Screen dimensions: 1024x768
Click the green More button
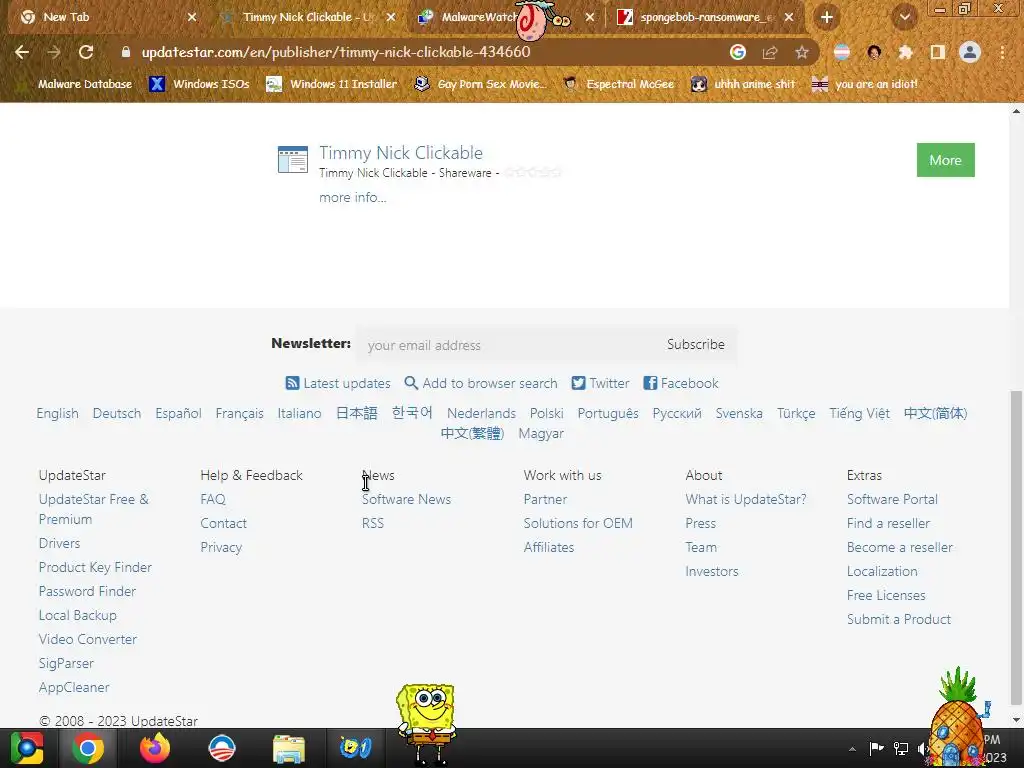click(945, 160)
